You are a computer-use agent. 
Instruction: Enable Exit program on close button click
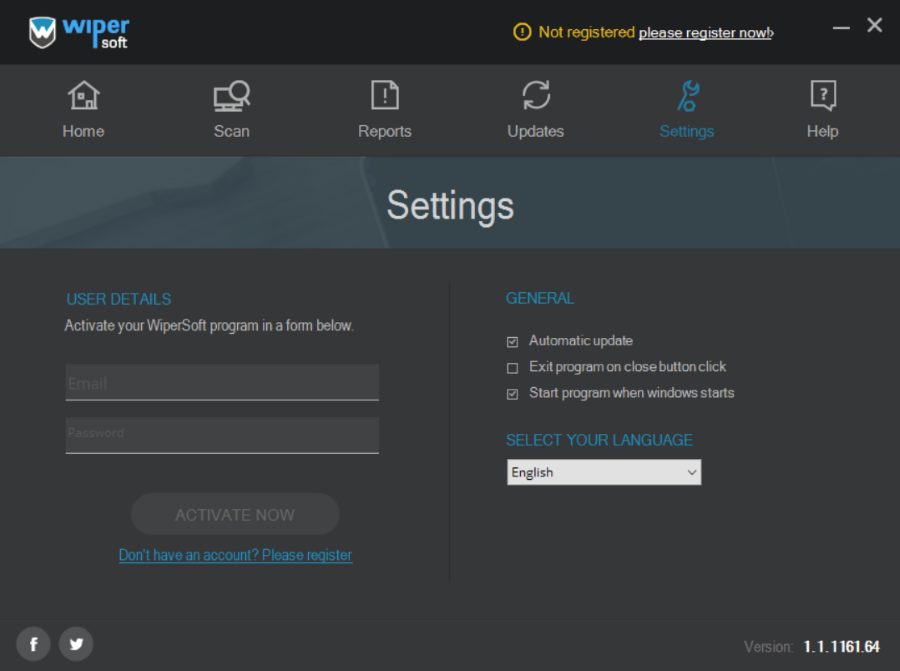pyautogui.click(x=513, y=368)
